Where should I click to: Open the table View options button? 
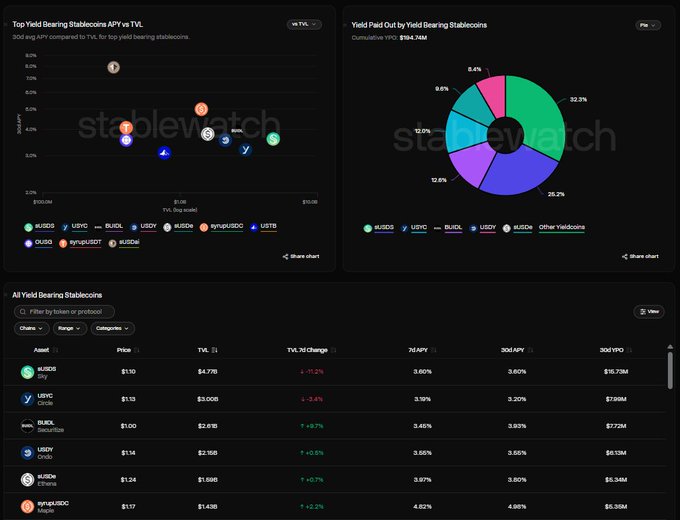649,311
